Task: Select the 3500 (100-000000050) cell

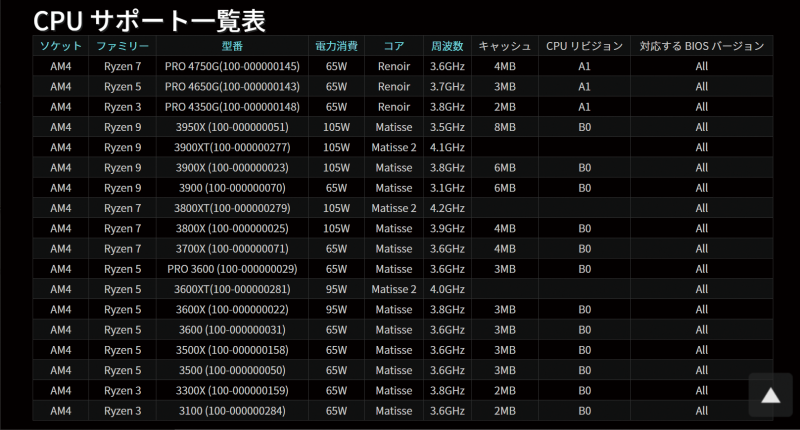Action: click(x=232, y=370)
